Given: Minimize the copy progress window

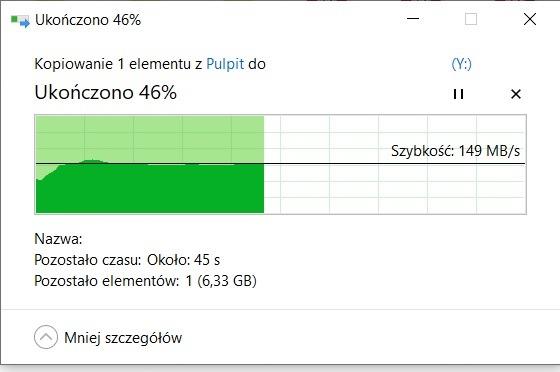Looking at the screenshot, I should pyautogui.click(x=413, y=19).
